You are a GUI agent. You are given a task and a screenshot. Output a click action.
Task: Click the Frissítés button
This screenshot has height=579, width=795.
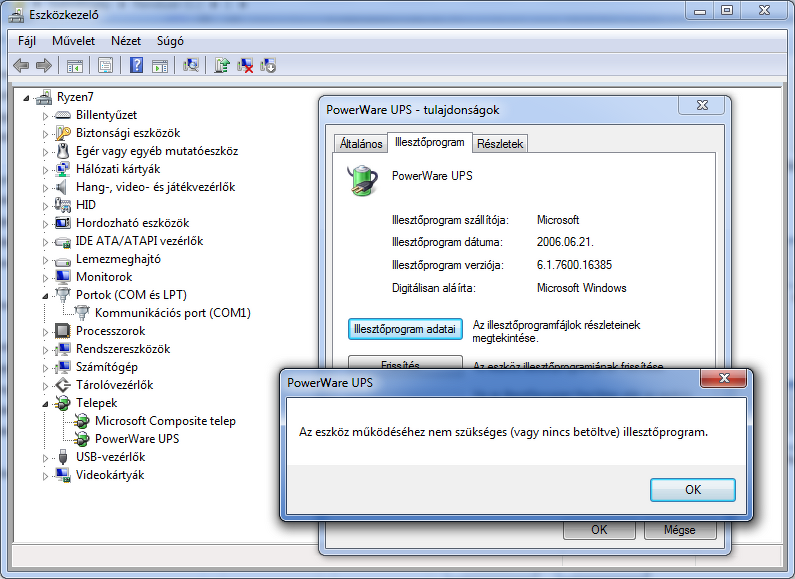[405, 362]
